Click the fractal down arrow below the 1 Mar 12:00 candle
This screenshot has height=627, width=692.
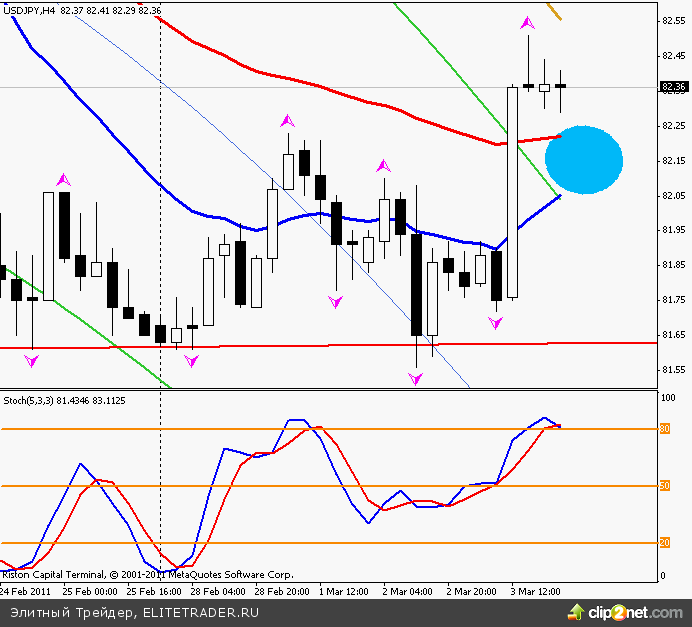point(336,300)
